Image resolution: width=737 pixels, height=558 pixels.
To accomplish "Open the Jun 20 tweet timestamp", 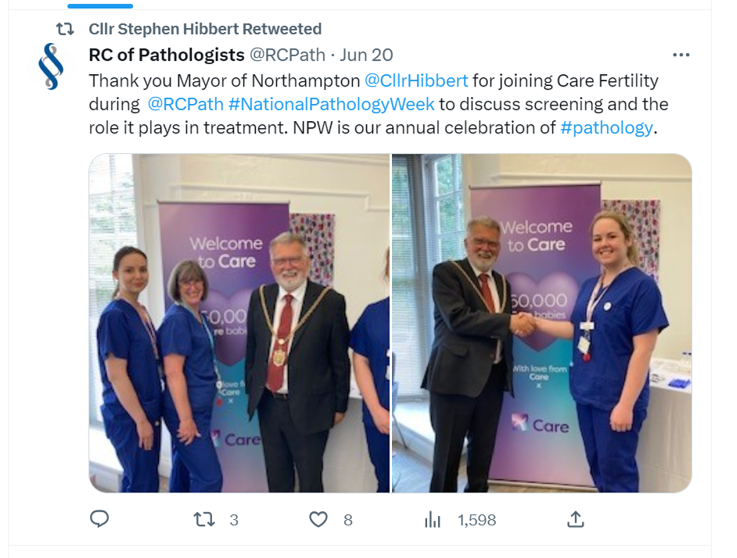I will point(366,55).
